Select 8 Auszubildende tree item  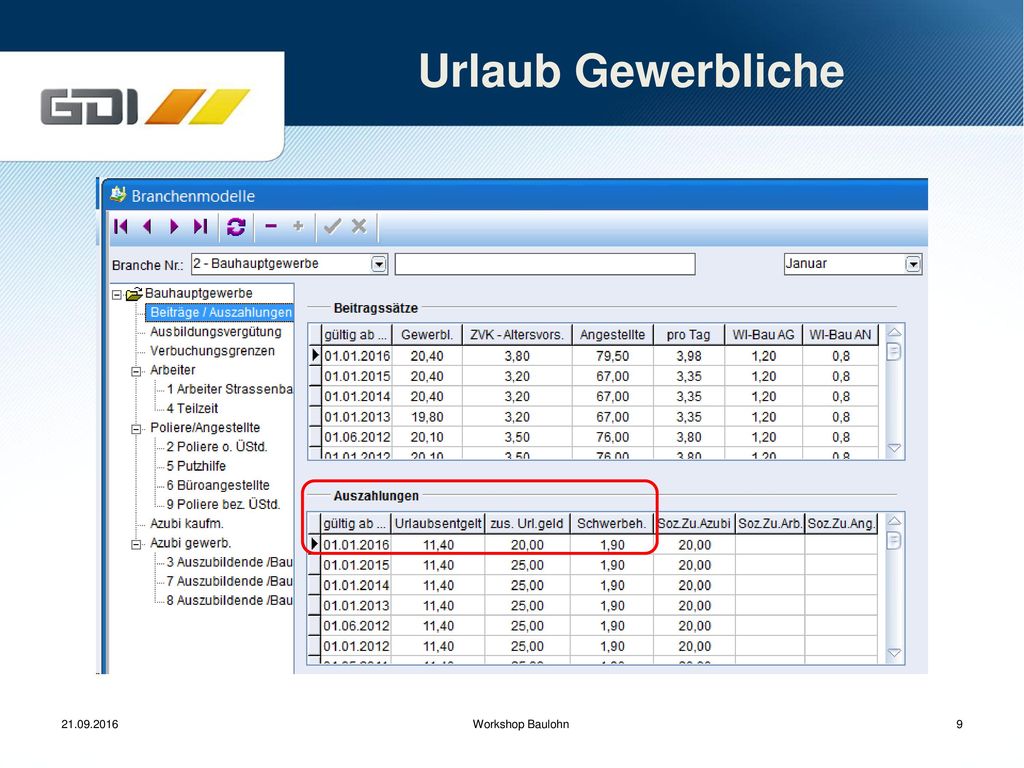[229, 600]
